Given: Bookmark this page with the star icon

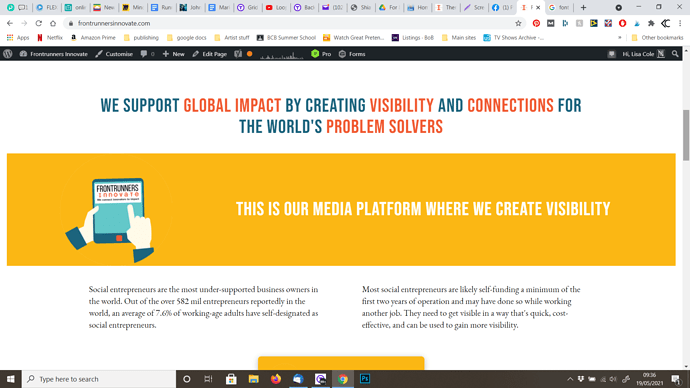Looking at the screenshot, I should pyautogui.click(x=518, y=23).
